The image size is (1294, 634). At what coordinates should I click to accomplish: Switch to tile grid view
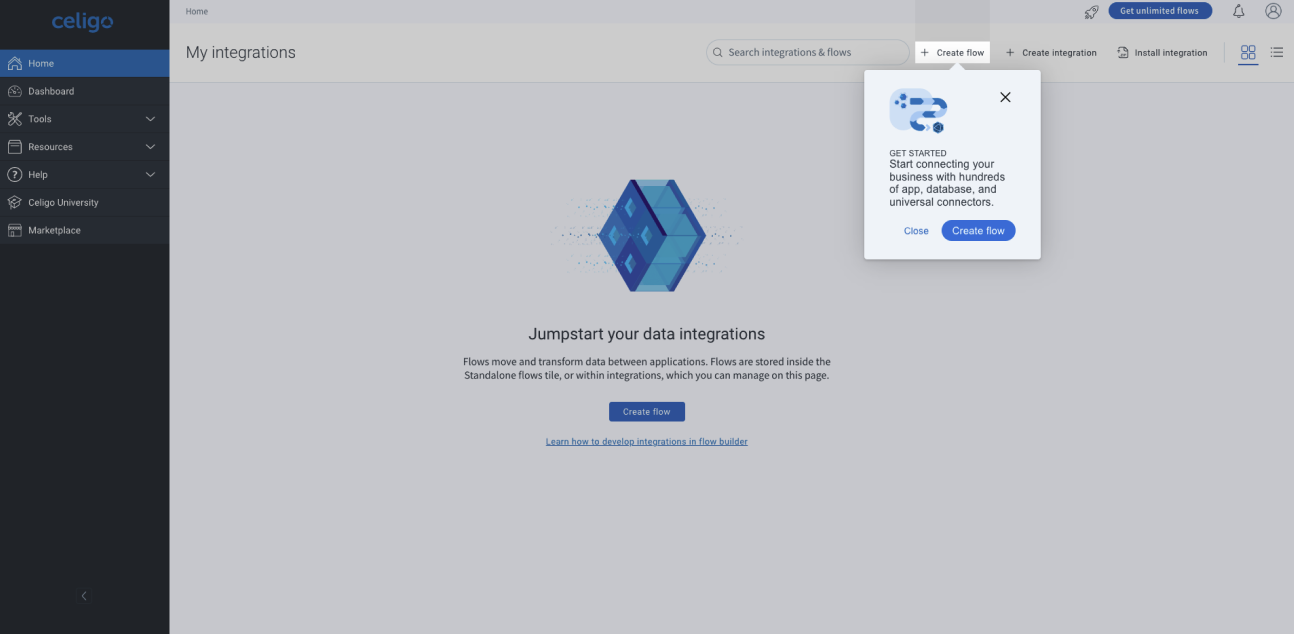pyautogui.click(x=1247, y=52)
